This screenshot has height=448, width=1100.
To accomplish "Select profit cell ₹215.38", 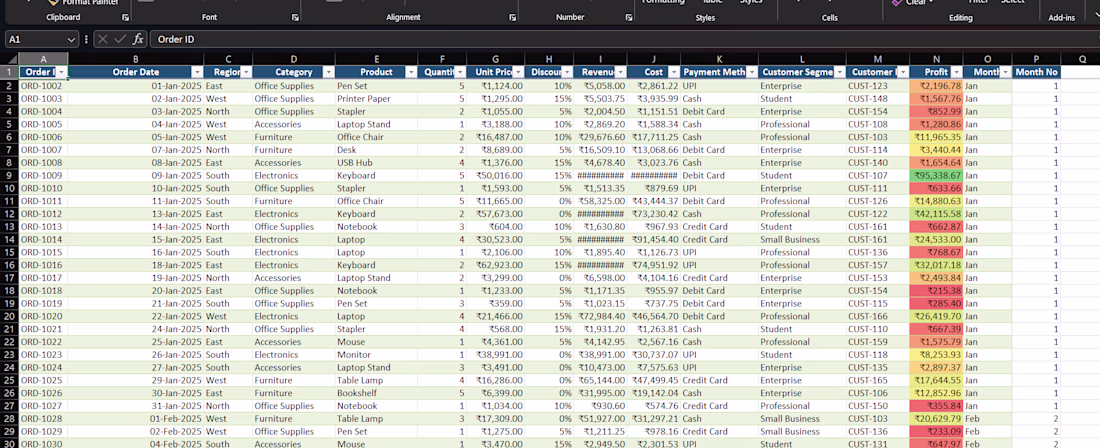I will click(x=937, y=291).
